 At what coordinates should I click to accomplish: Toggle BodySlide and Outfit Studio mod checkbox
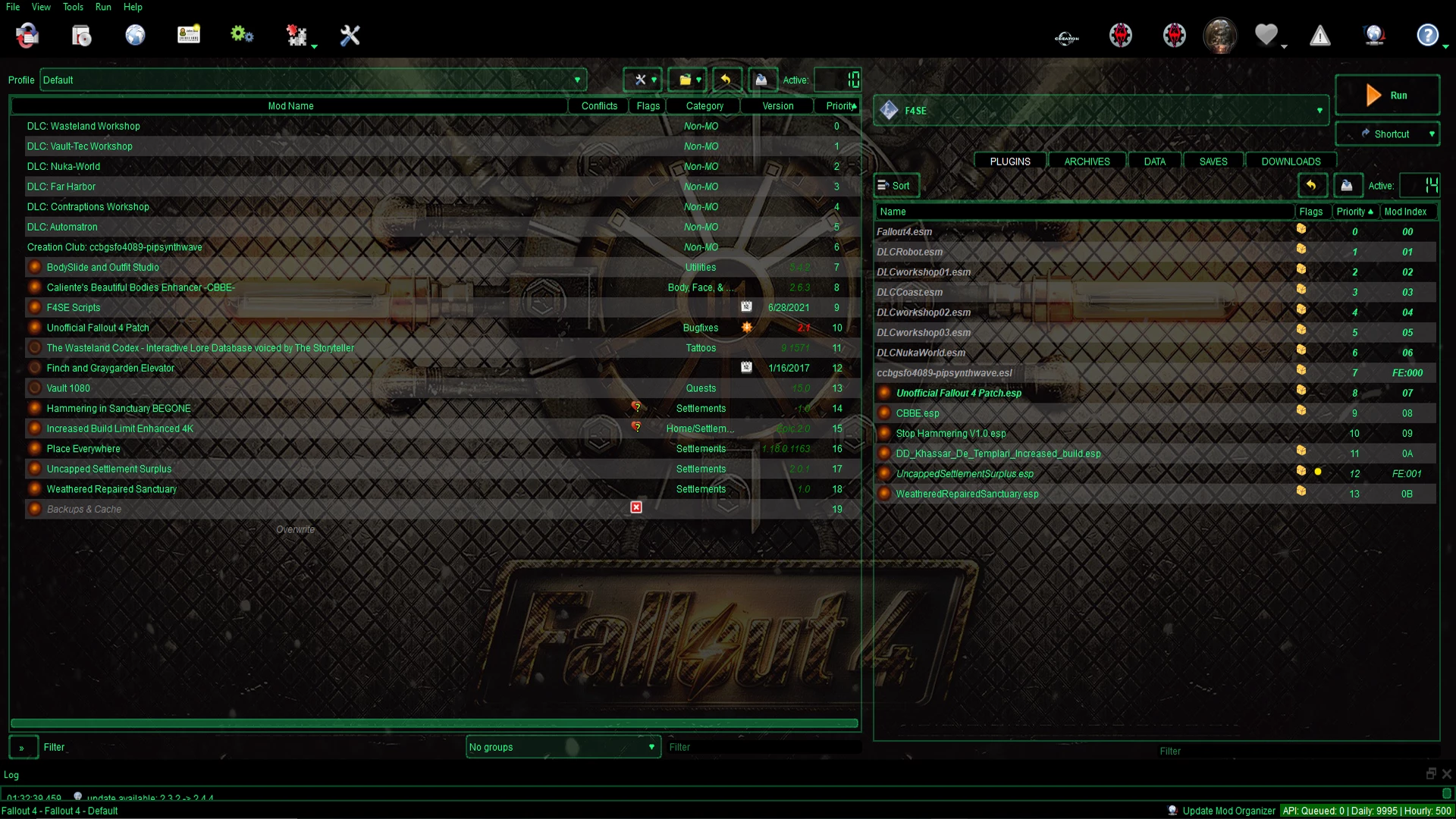pyautogui.click(x=35, y=267)
